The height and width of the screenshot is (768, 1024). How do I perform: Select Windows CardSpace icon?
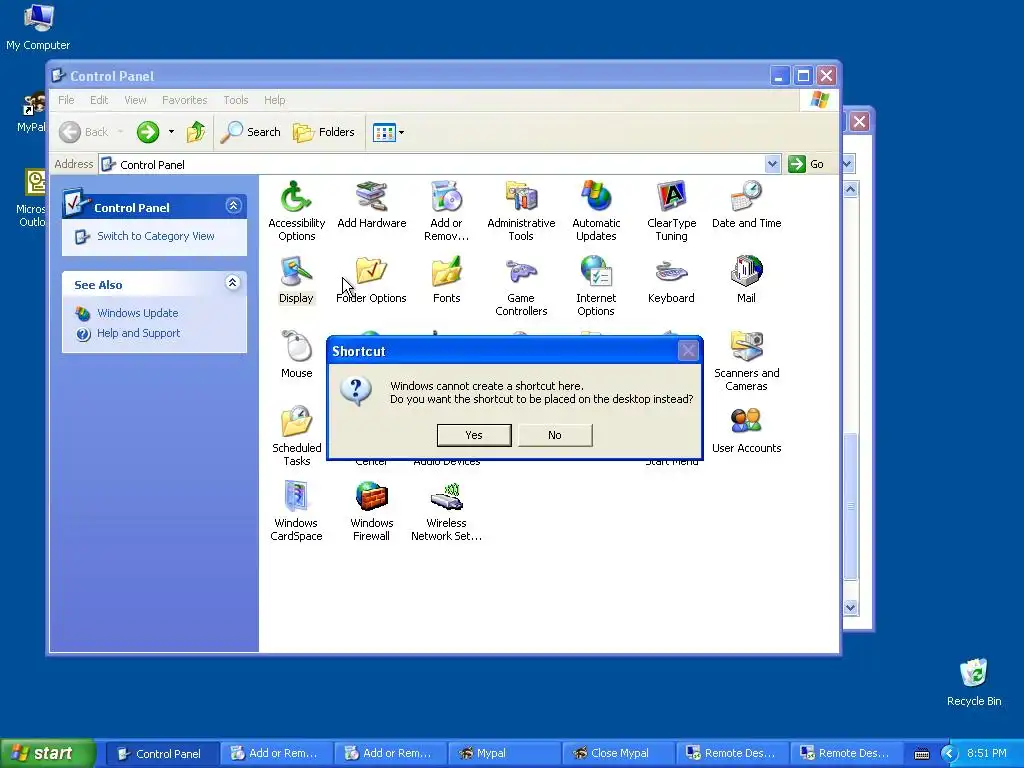(296, 511)
